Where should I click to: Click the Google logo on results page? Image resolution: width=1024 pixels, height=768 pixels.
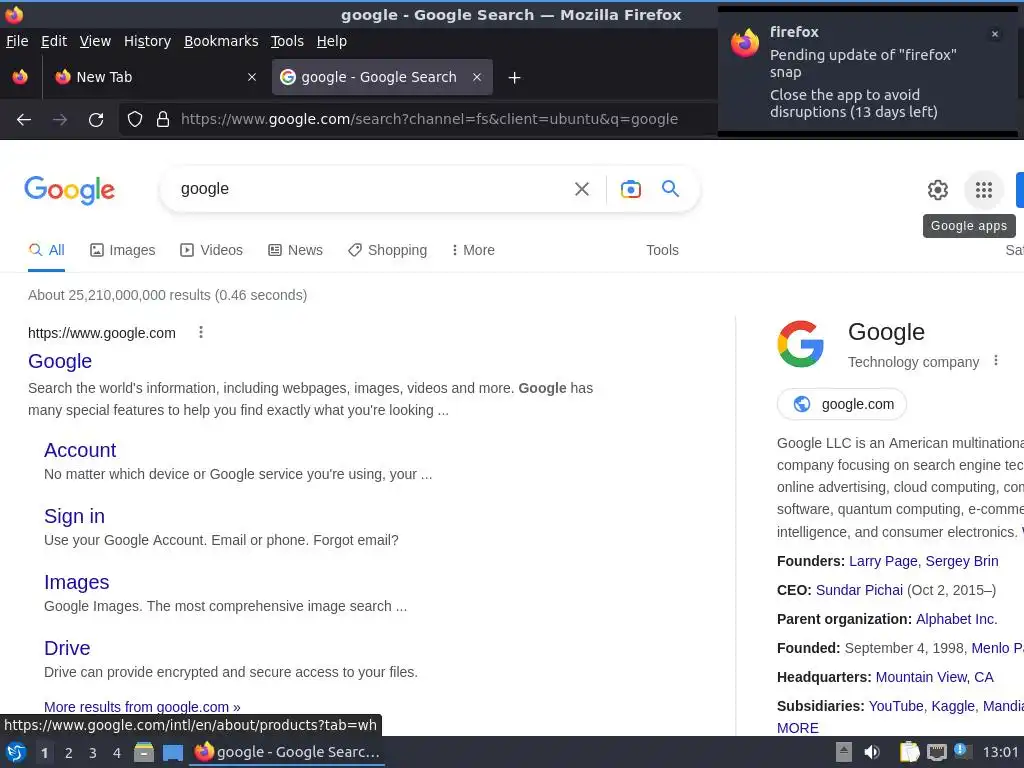[x=70, y=190]
